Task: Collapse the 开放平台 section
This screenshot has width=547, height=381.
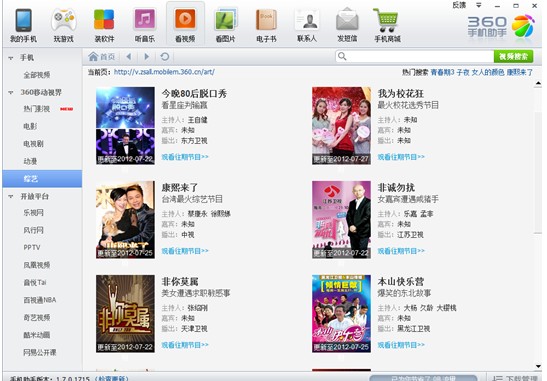Action: [x=11, y=197]
